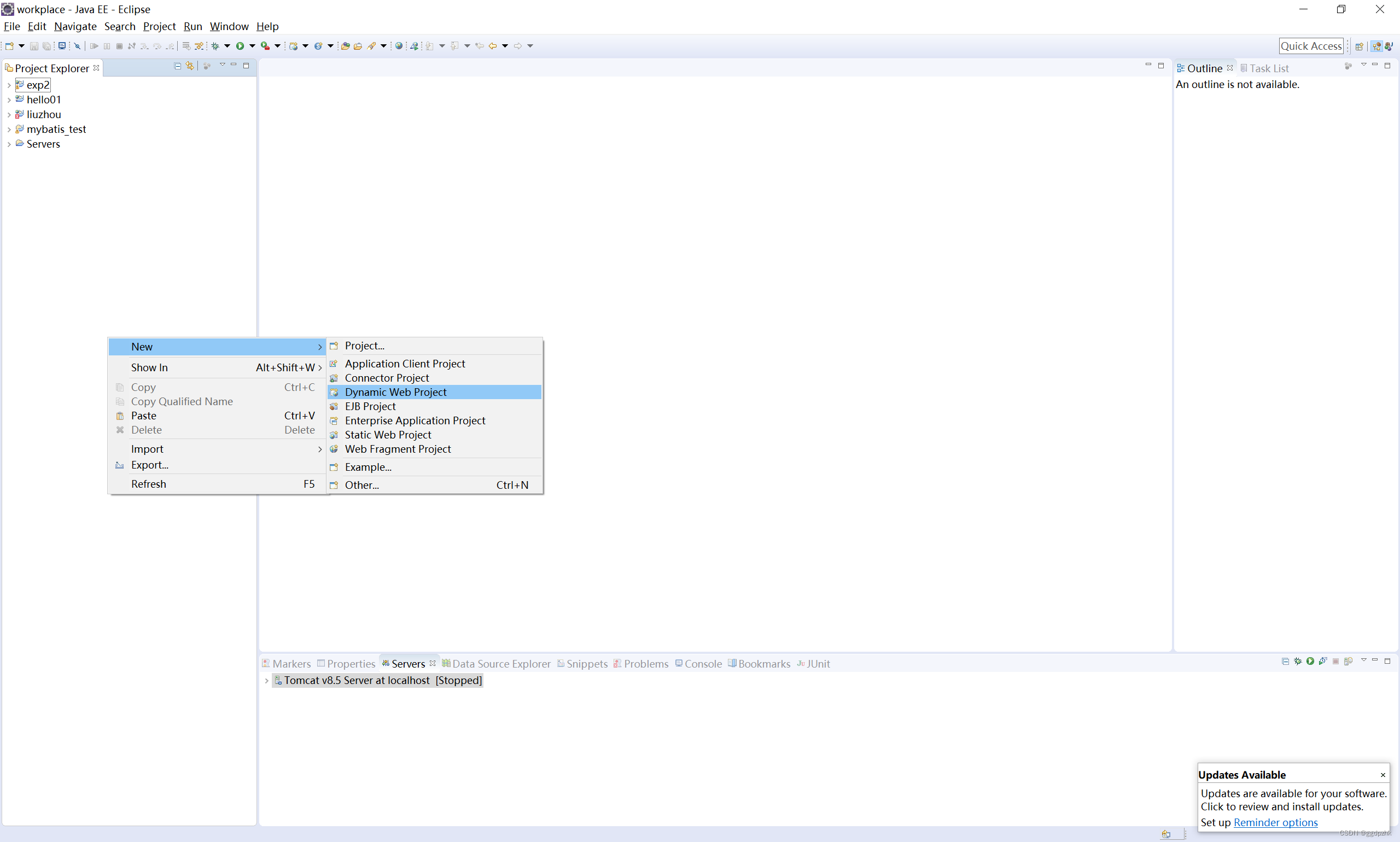
Task: Click the Open Type toolbar icon
Action: point(346,46)
